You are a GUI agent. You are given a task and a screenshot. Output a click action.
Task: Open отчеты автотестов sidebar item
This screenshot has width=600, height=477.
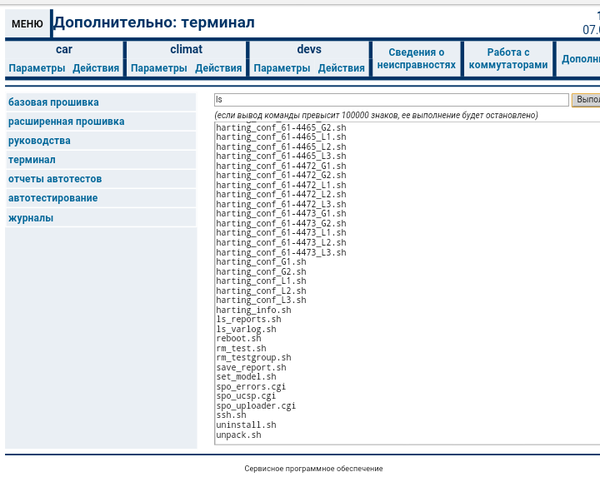point(55,179)
